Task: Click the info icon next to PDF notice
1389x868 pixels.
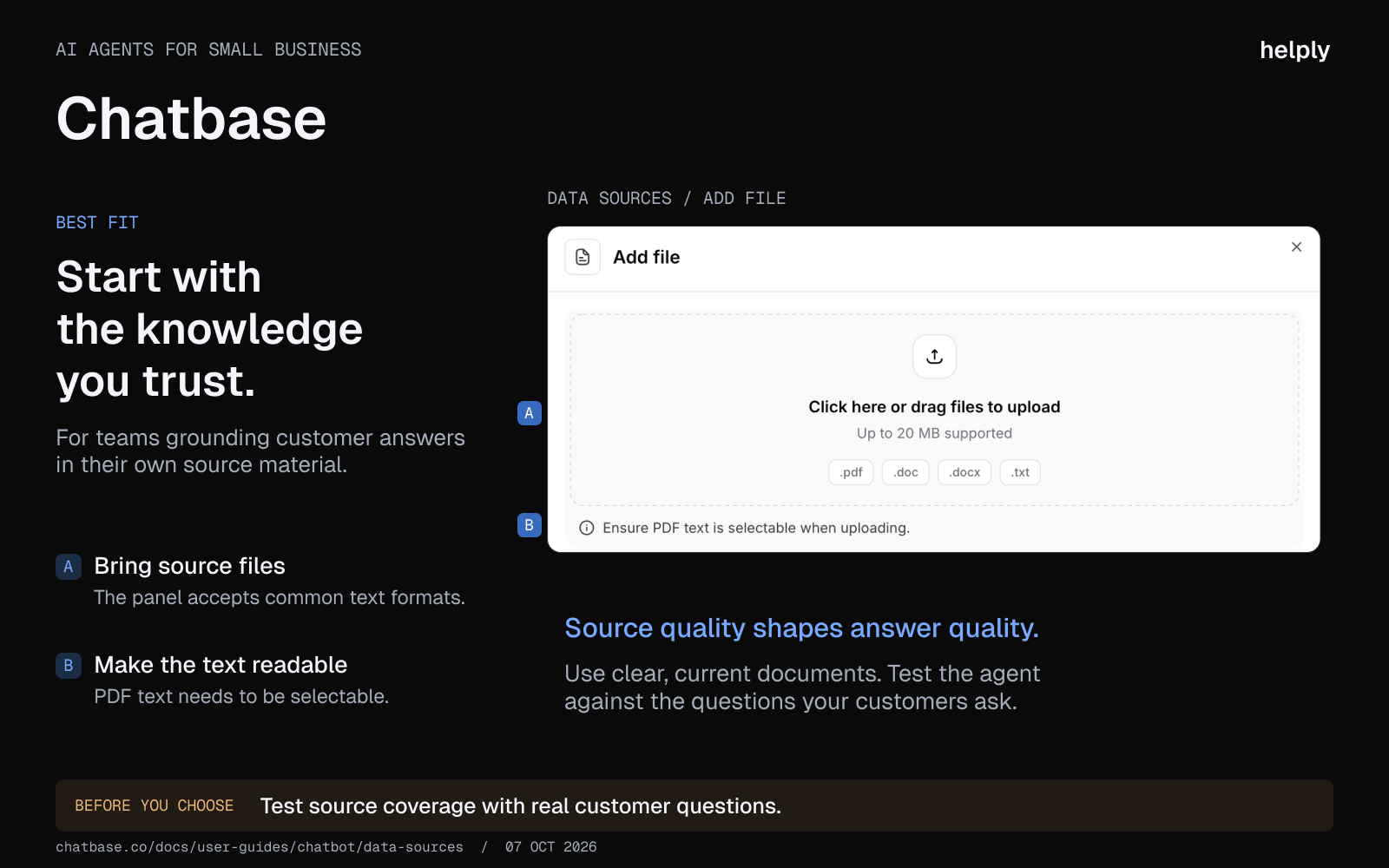Action: (x=587, y=528)
